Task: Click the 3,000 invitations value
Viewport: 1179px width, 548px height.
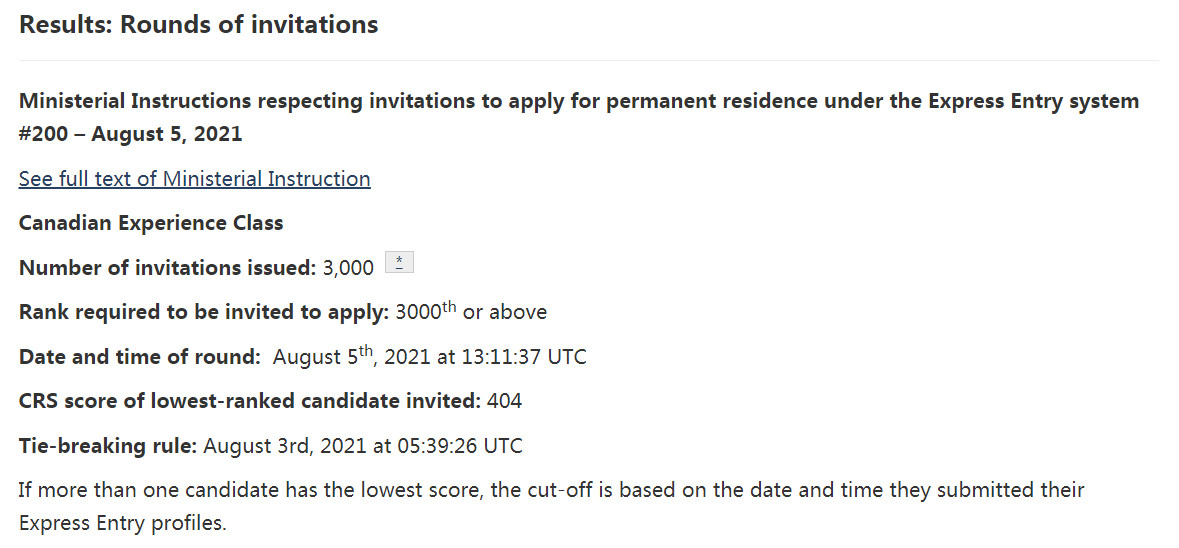Action: coord(348,268)
